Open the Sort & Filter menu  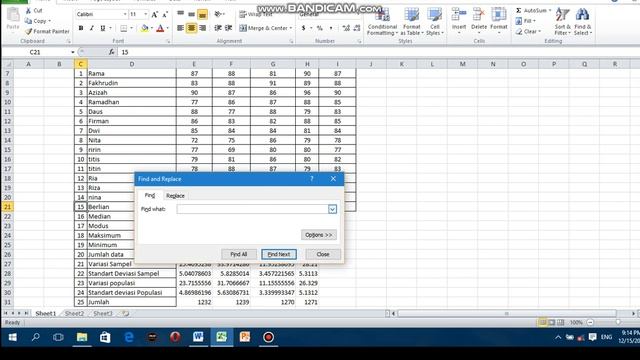562,22
